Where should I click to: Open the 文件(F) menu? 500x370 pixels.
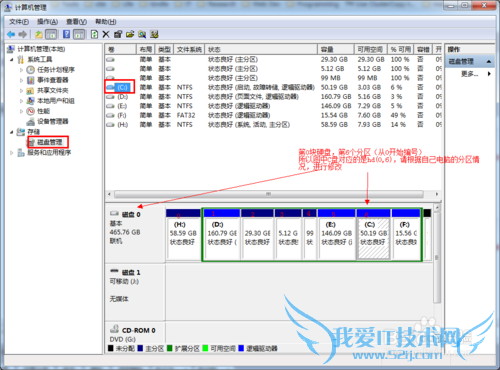(x=19, y=22)
